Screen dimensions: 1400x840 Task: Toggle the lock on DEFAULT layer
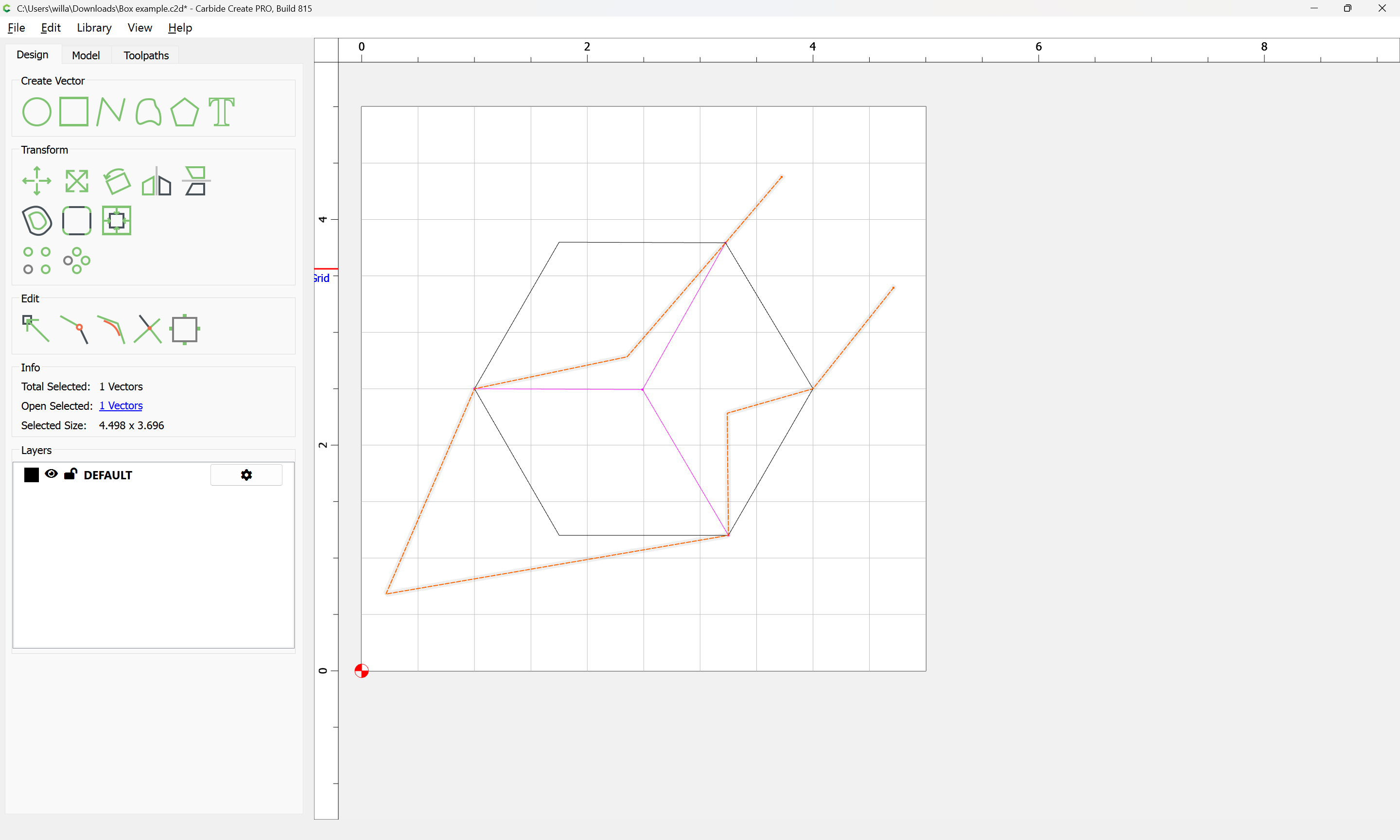pos(70,474)
